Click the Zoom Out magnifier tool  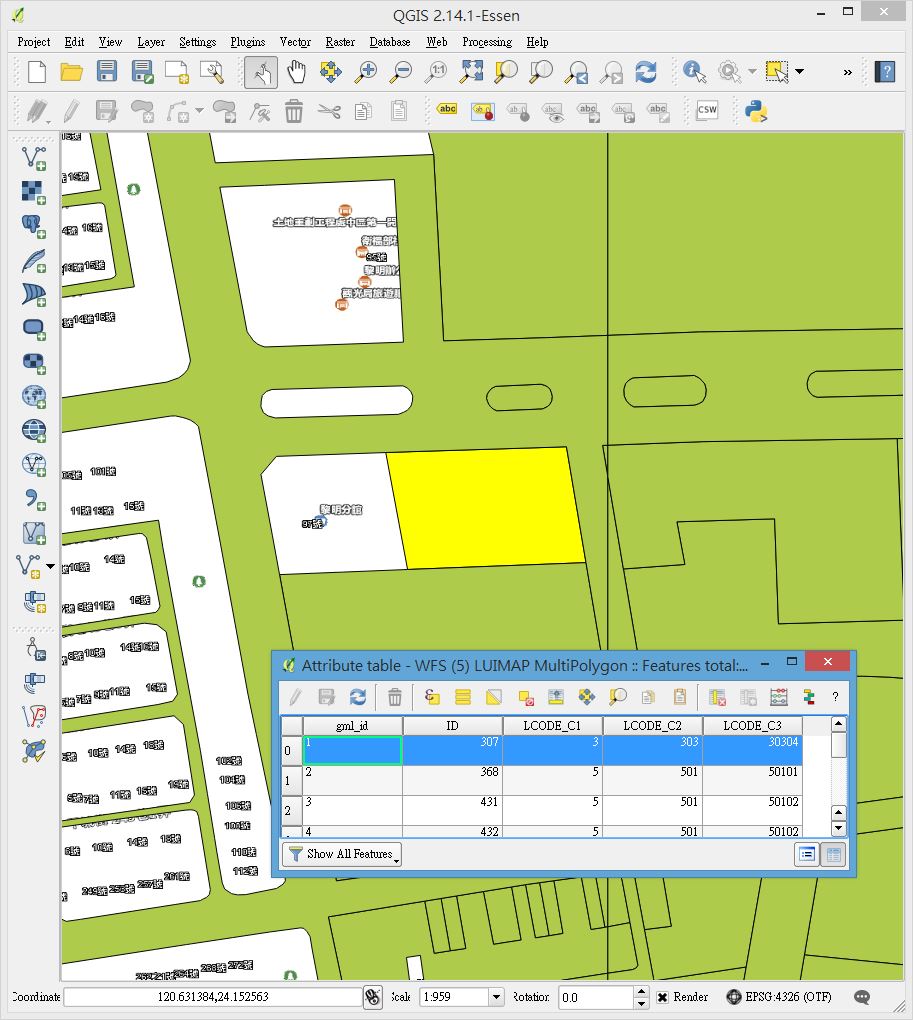(401, 72)
